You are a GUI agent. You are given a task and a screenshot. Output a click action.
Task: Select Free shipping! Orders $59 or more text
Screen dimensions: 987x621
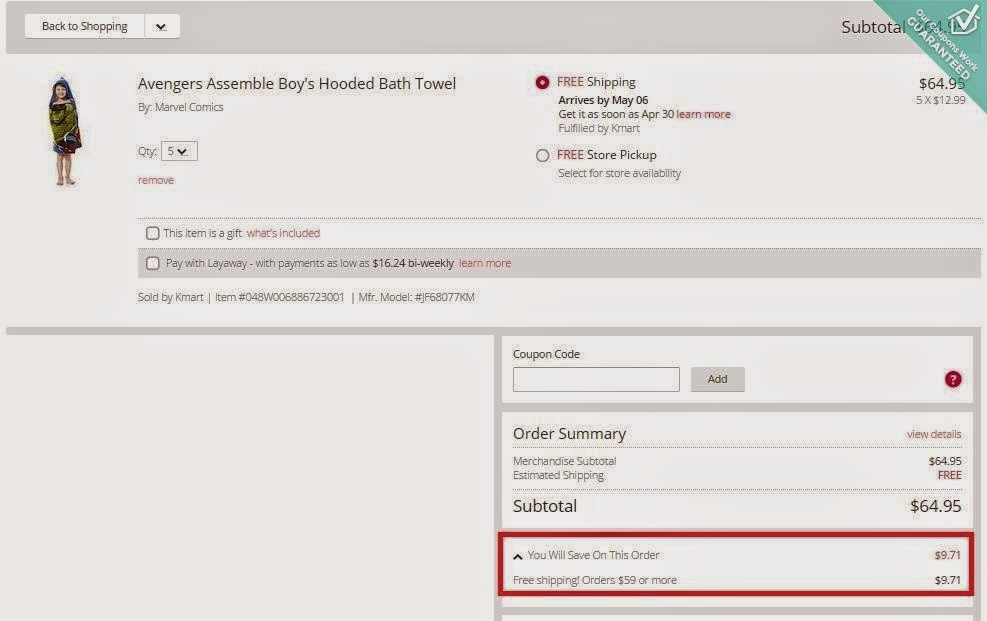(x=595, y=580)
